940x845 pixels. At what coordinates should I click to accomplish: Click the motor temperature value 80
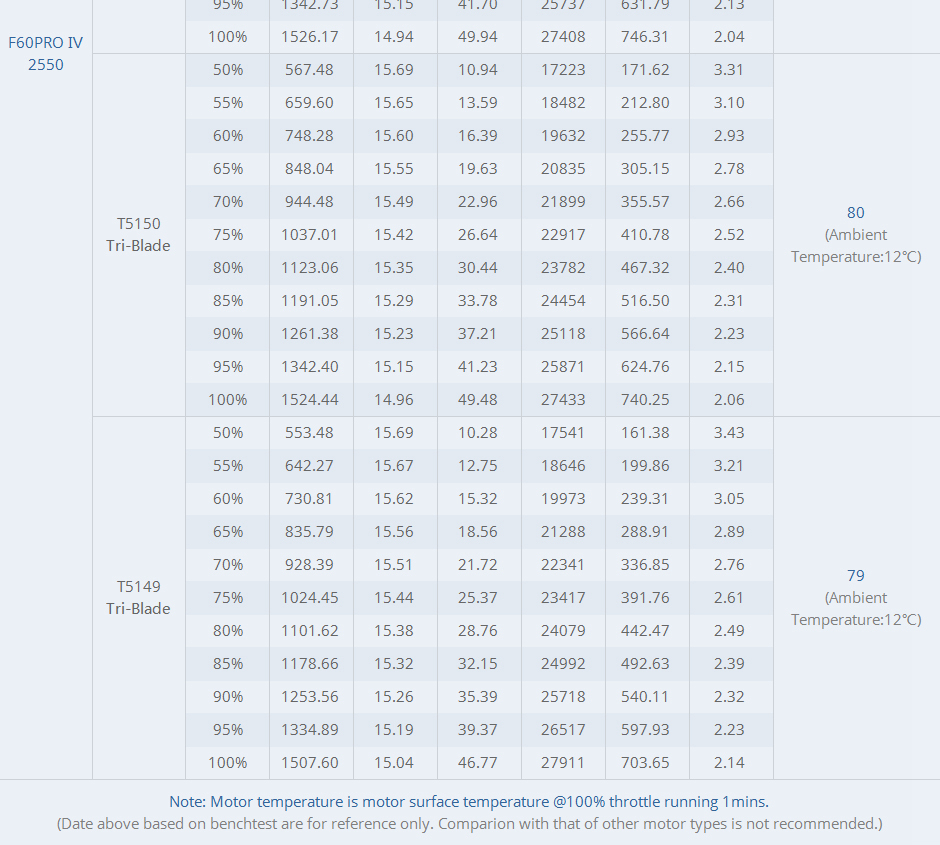click(856, 213)
